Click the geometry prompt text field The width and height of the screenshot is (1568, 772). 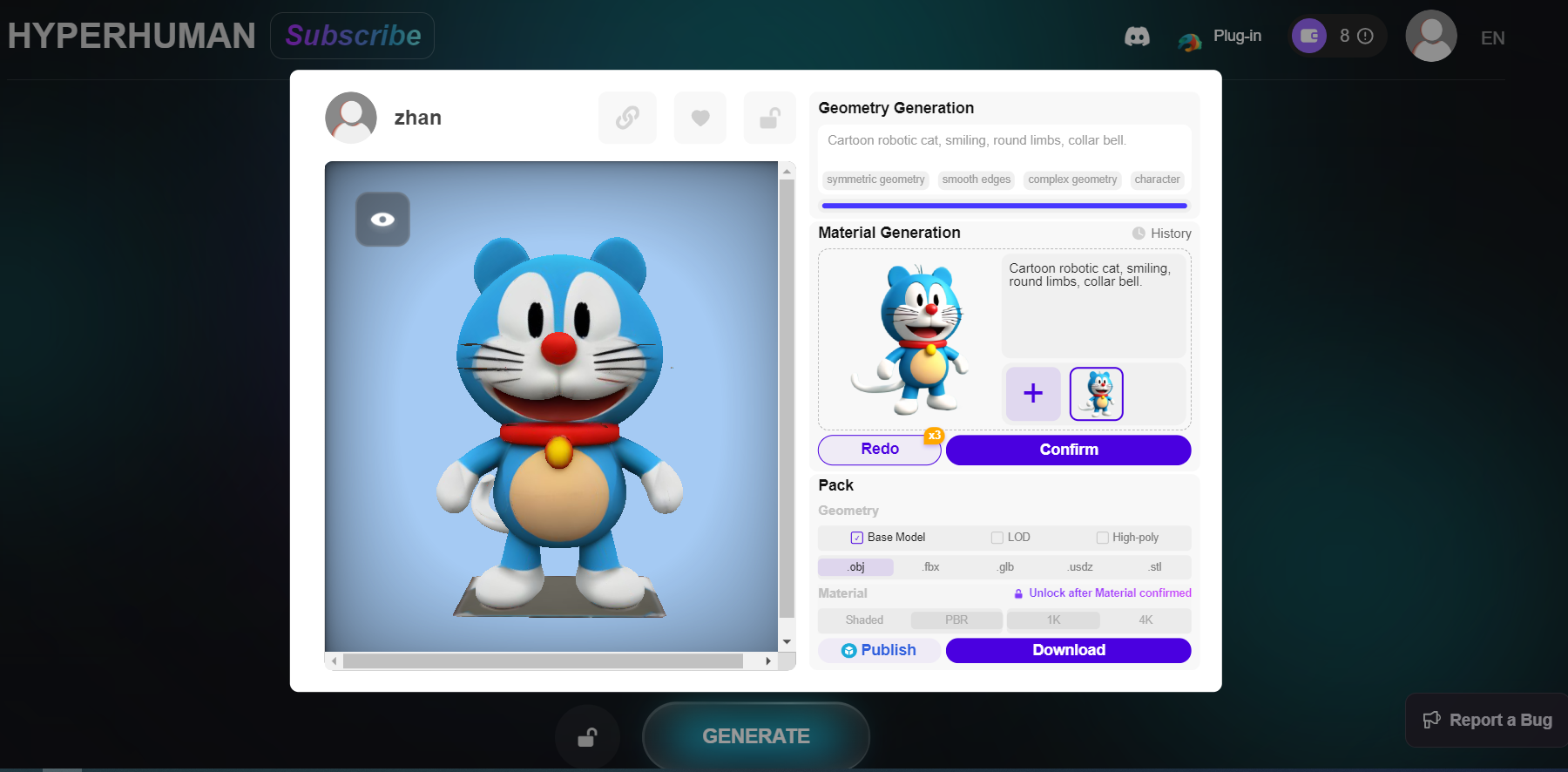click(1004, 140)
